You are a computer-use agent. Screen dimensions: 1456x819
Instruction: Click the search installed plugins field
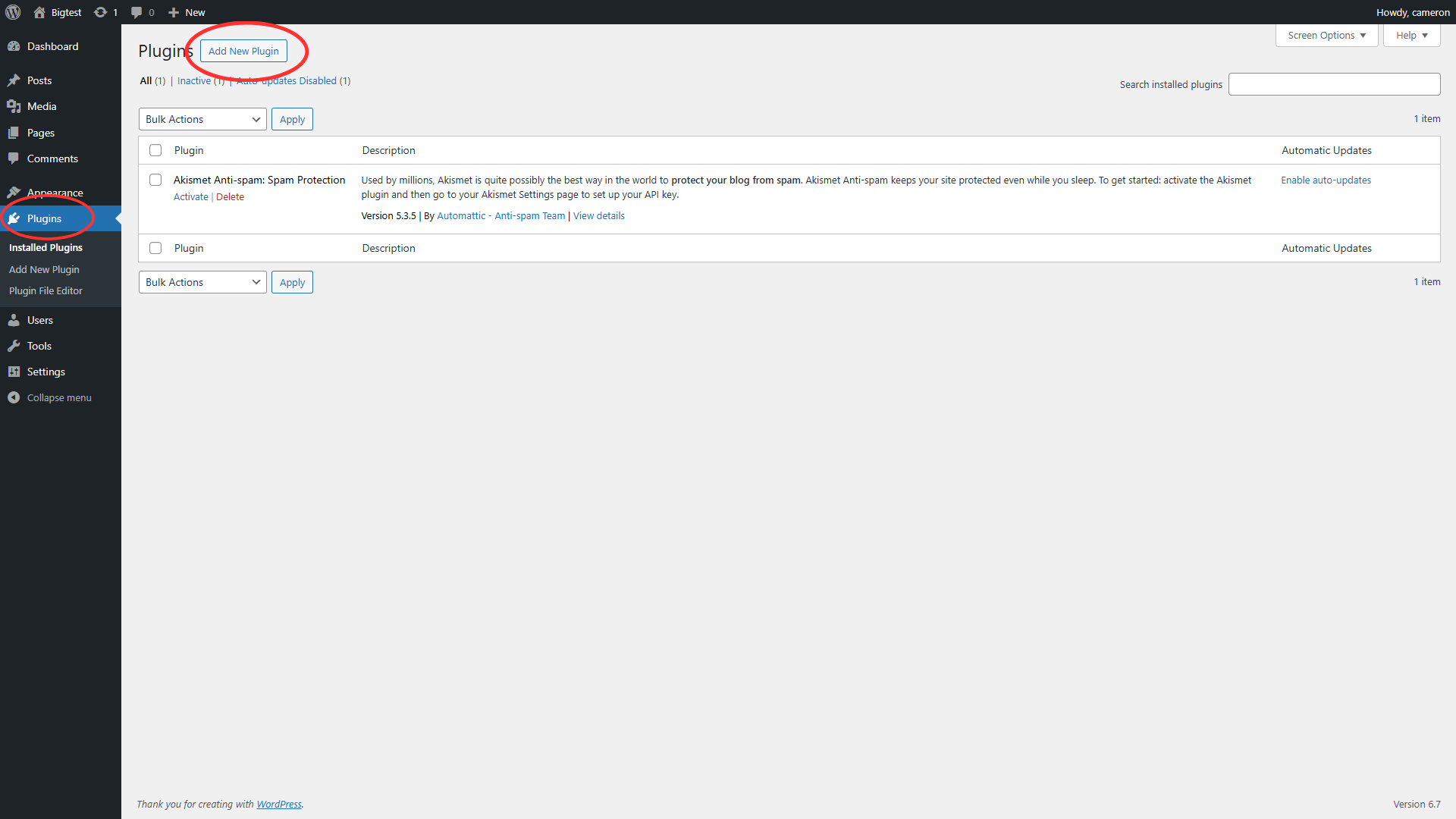point(1334,84)
